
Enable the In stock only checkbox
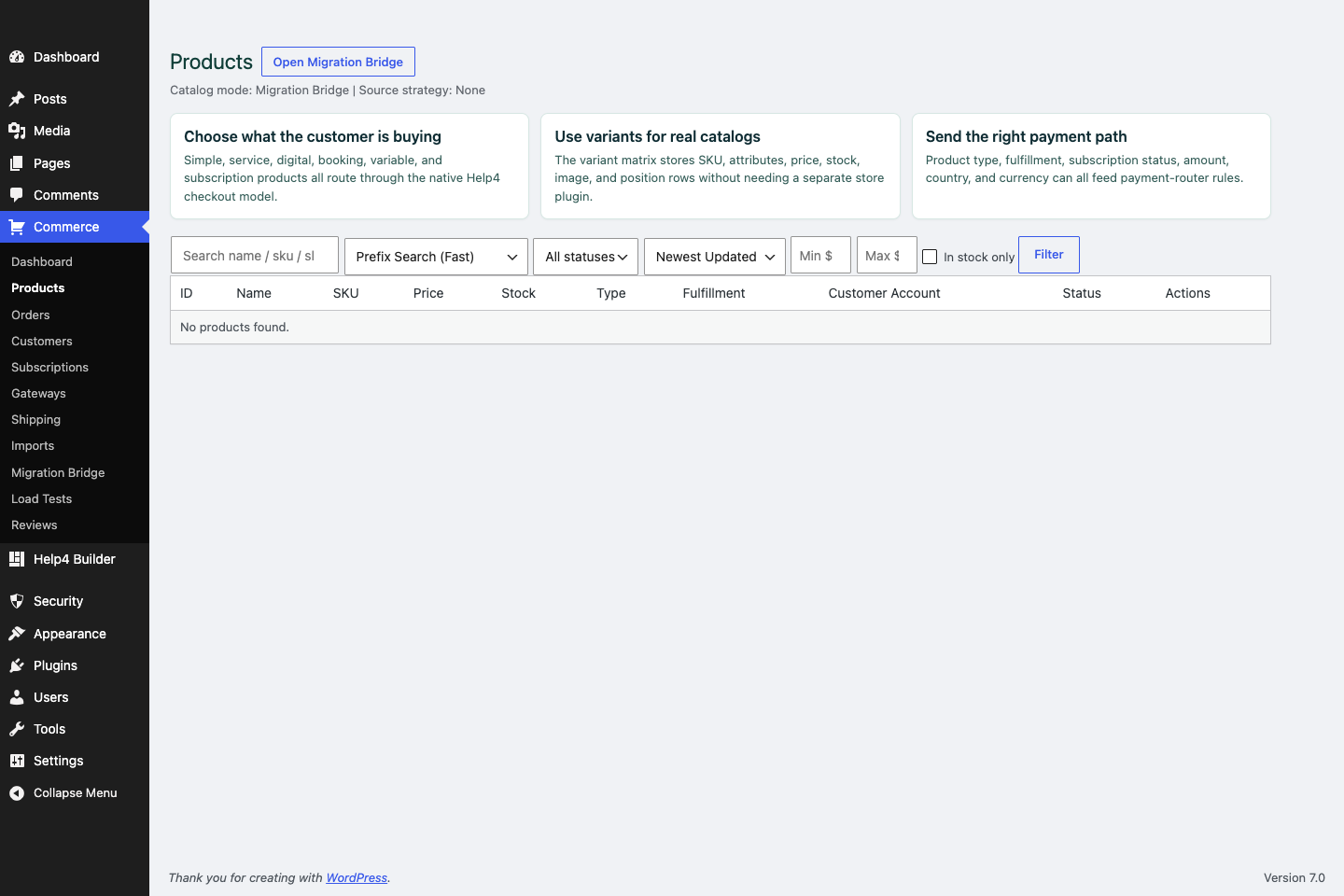(930, 257)
